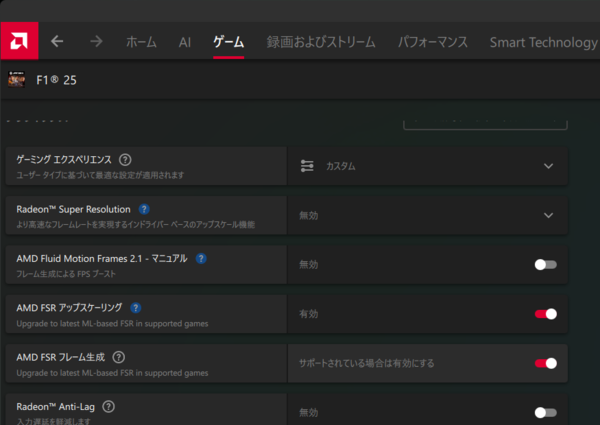Image resolution: width=600 pixels, height=425 pixels.
Task: Click the F1® 25 game title
Action: (x=56, y=80)
